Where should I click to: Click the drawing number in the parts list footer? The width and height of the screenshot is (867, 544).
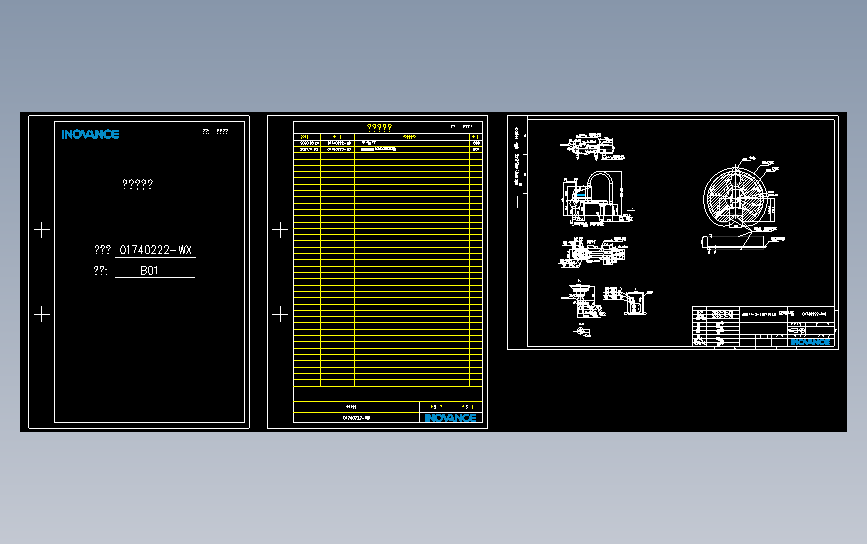357,418
